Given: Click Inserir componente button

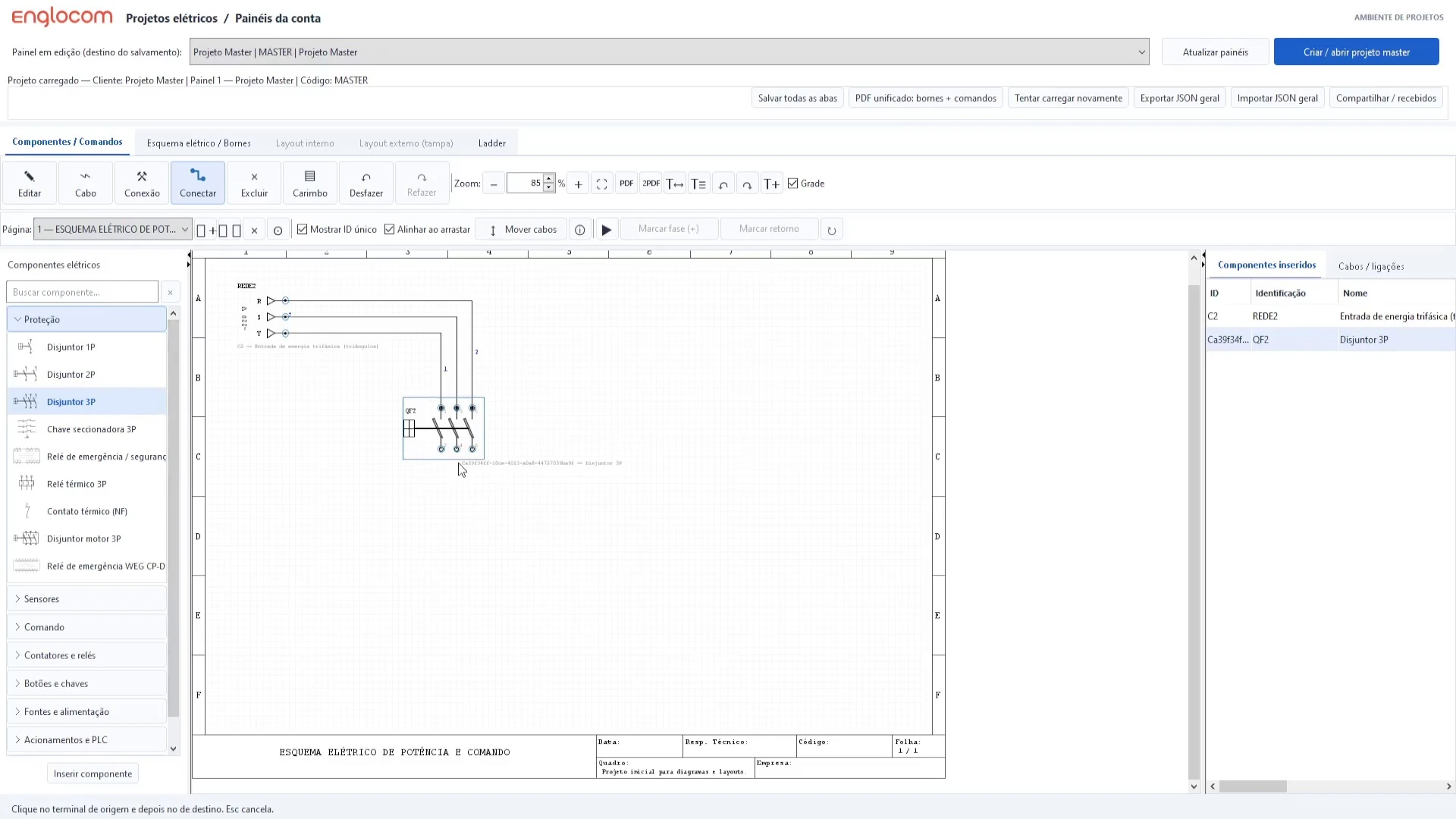Looking at the screenshot, I should pyautogui.click(x=93, y=773).
